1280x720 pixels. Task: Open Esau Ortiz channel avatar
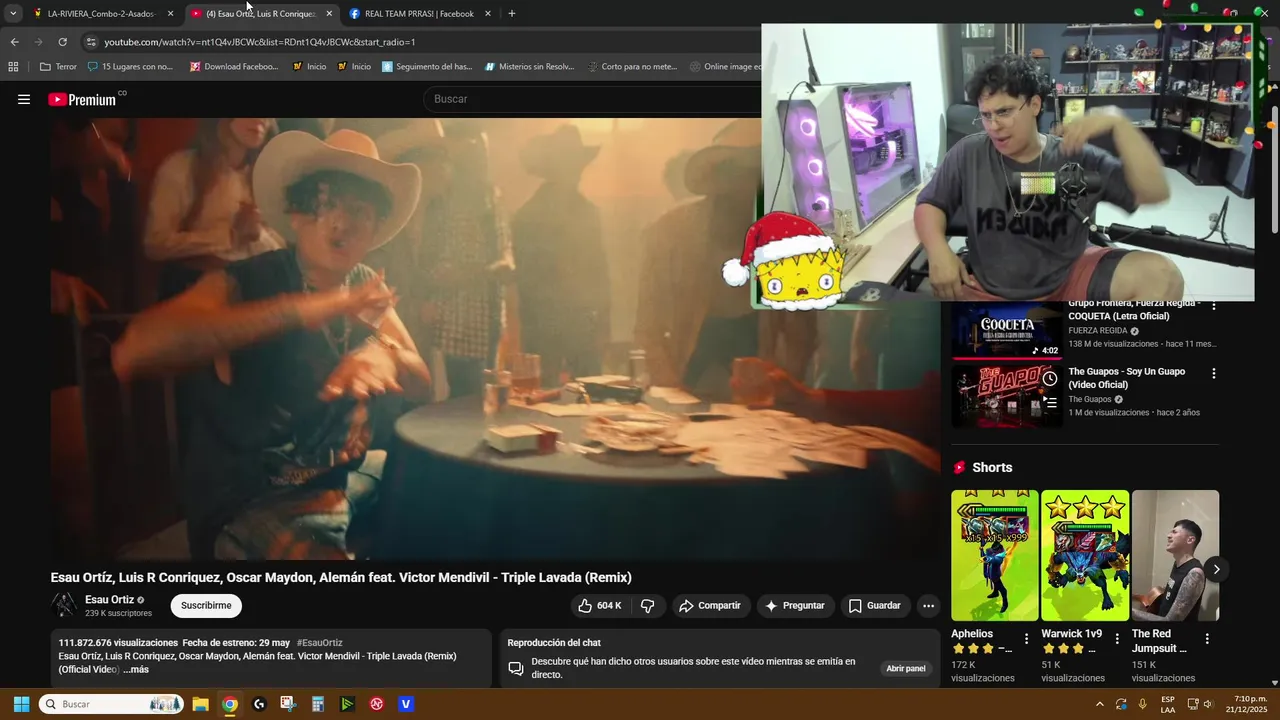coord(64,605)
